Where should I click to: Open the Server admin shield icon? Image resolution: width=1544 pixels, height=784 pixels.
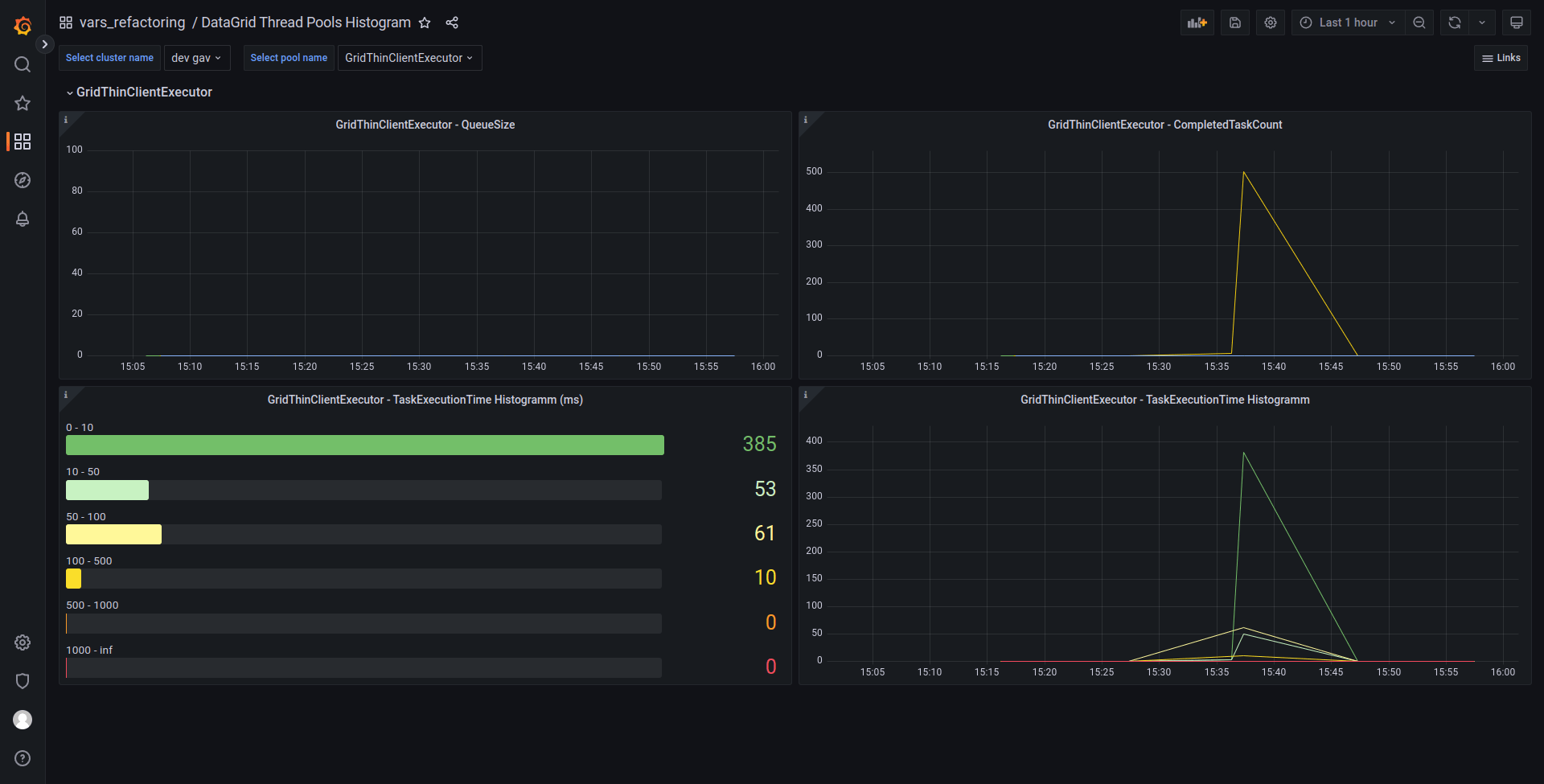(x=23, y=681)
